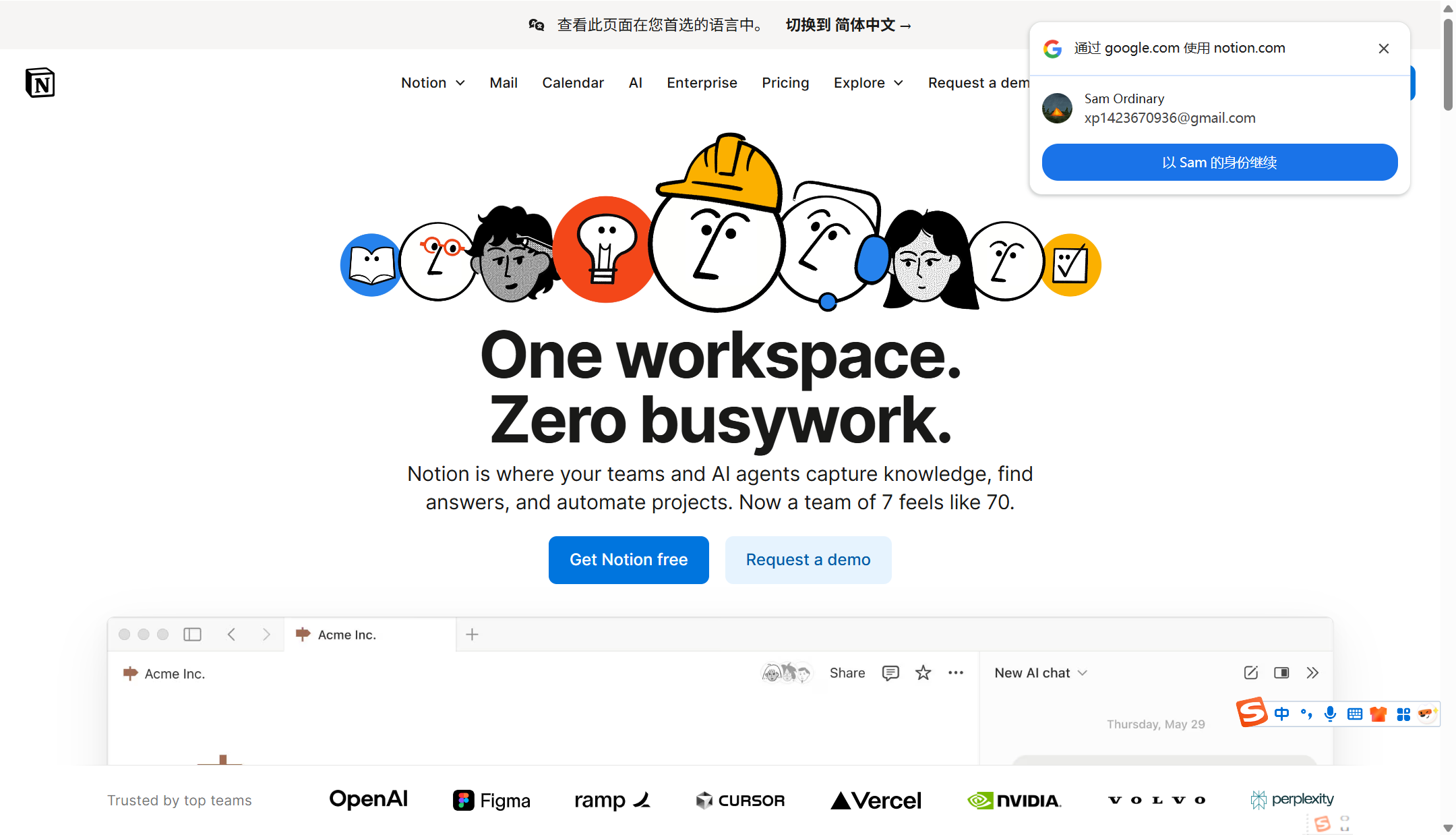Click the double chevron collapse icon
1456x835 pixels.
pos(1312,672)
